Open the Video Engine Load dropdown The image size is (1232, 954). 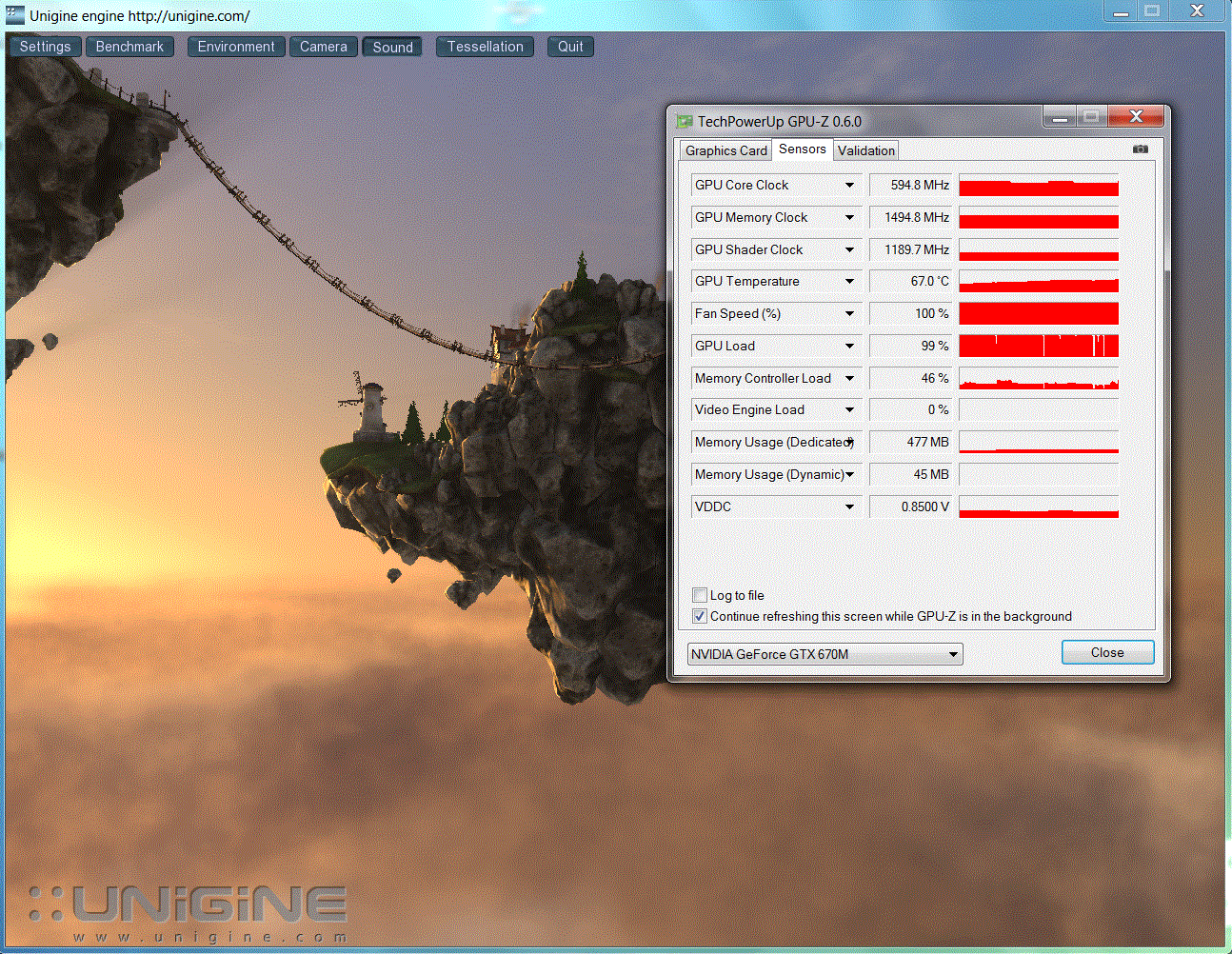point(849,409)
